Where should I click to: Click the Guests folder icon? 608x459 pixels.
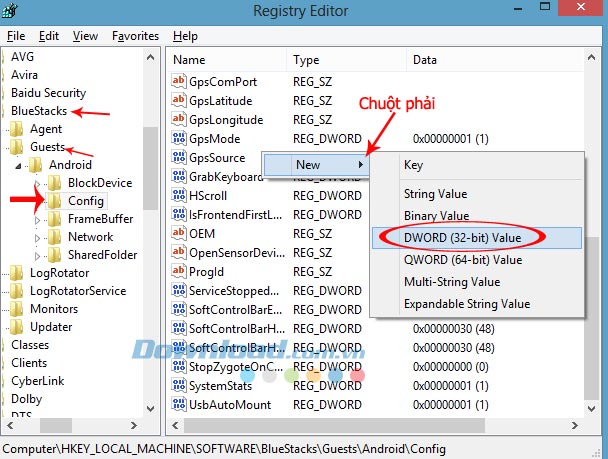pyautogui.click(x=17, y=147)
